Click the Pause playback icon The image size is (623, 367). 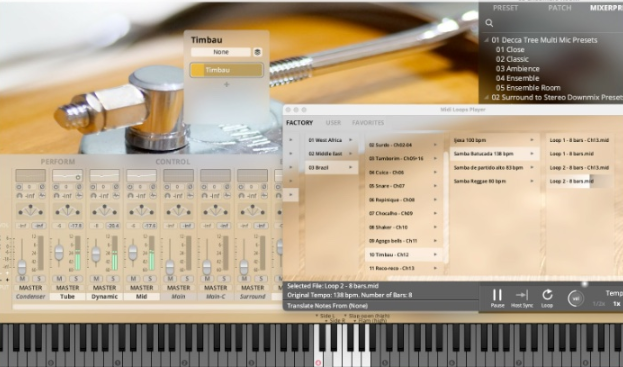click(497, 295)
